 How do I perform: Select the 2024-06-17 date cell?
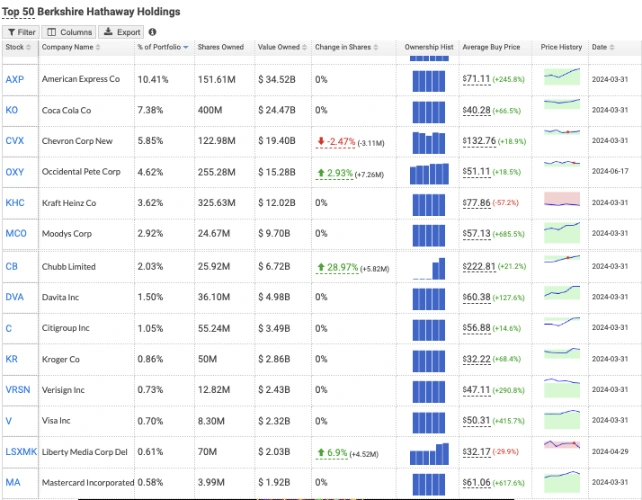610,171
